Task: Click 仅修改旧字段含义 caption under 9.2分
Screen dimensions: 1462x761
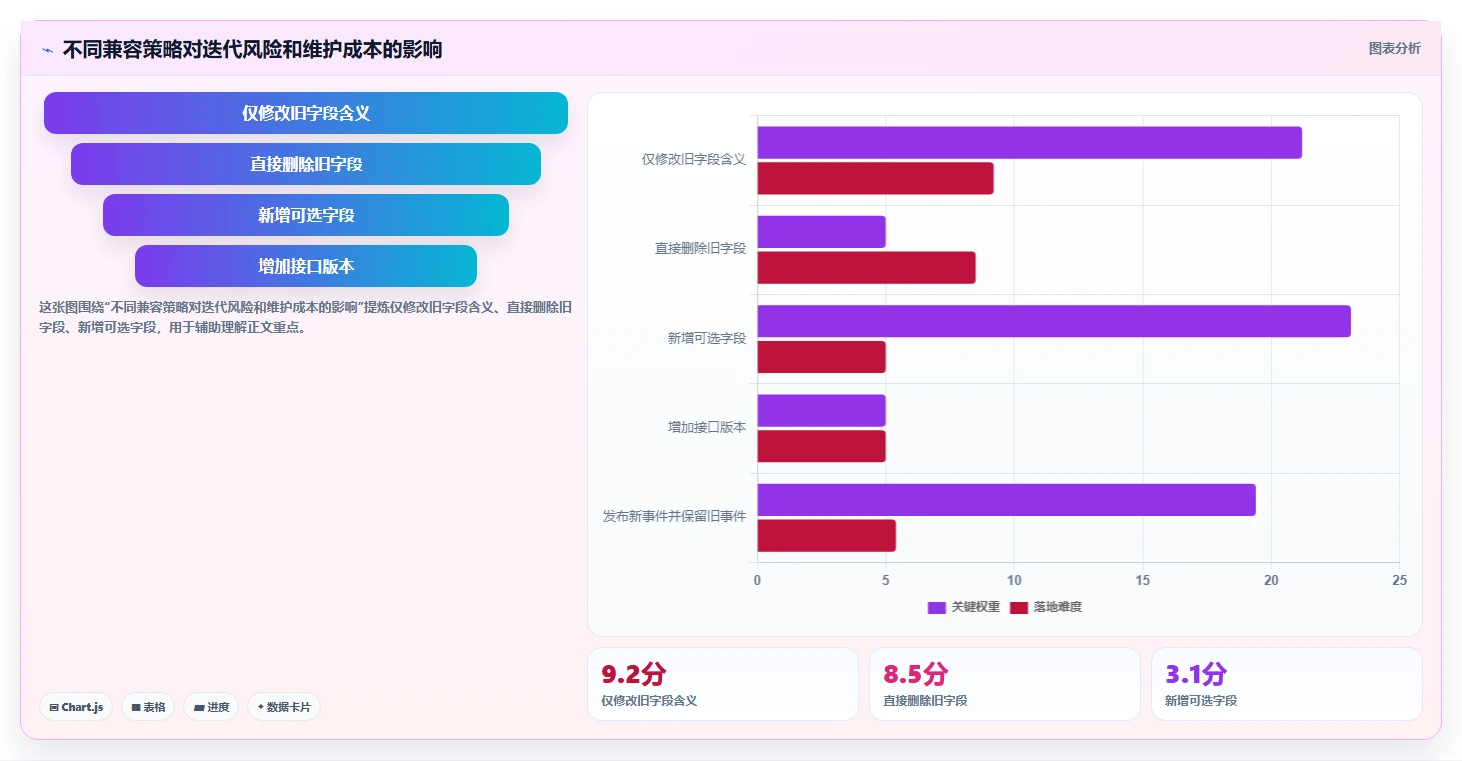Action: [x=649, y=701]
